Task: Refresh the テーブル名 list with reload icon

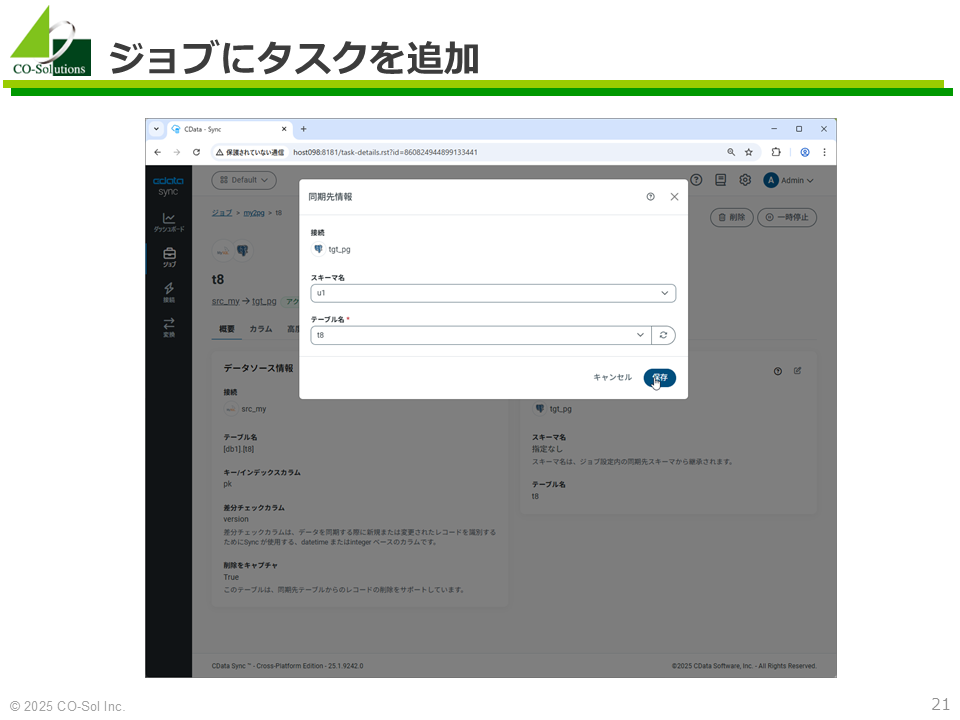Action: click(663, 335)
